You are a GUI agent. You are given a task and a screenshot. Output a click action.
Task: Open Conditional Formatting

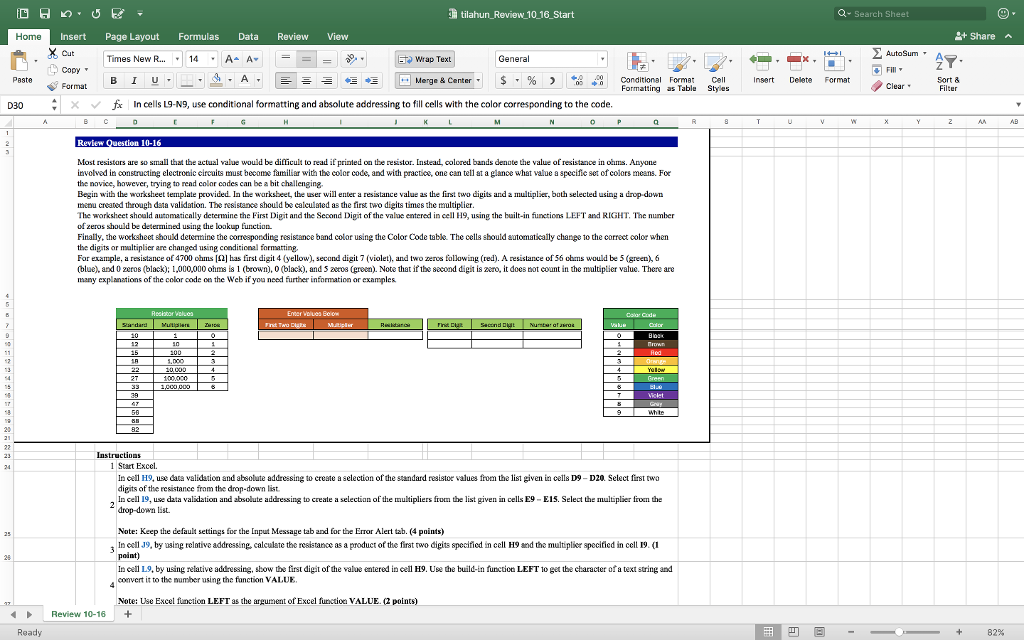640,71
